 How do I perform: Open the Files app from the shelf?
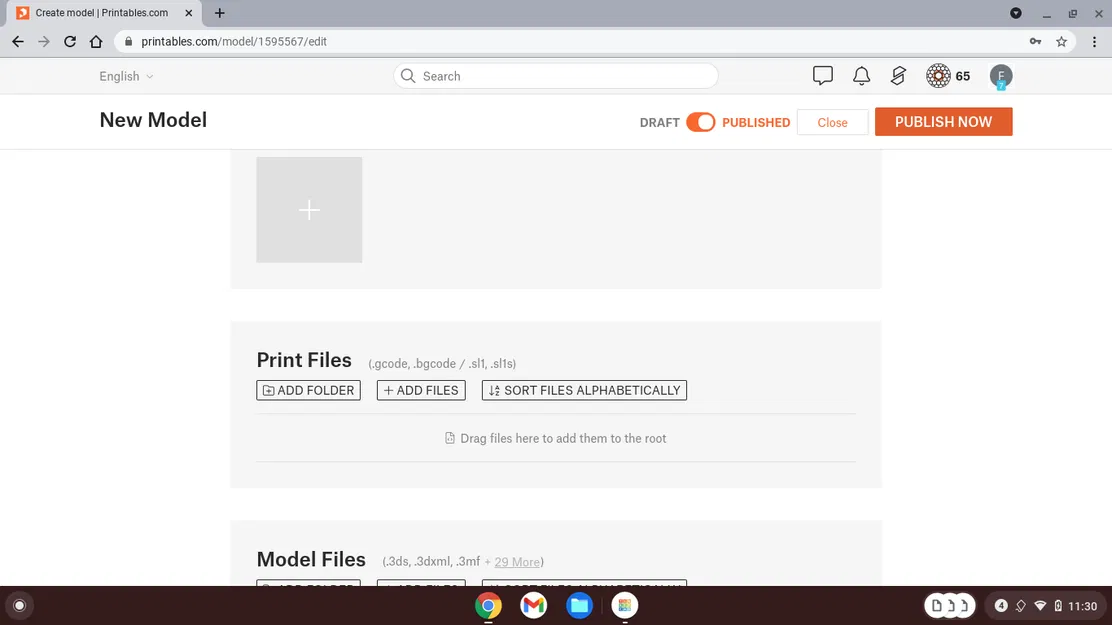click(579, 605)
